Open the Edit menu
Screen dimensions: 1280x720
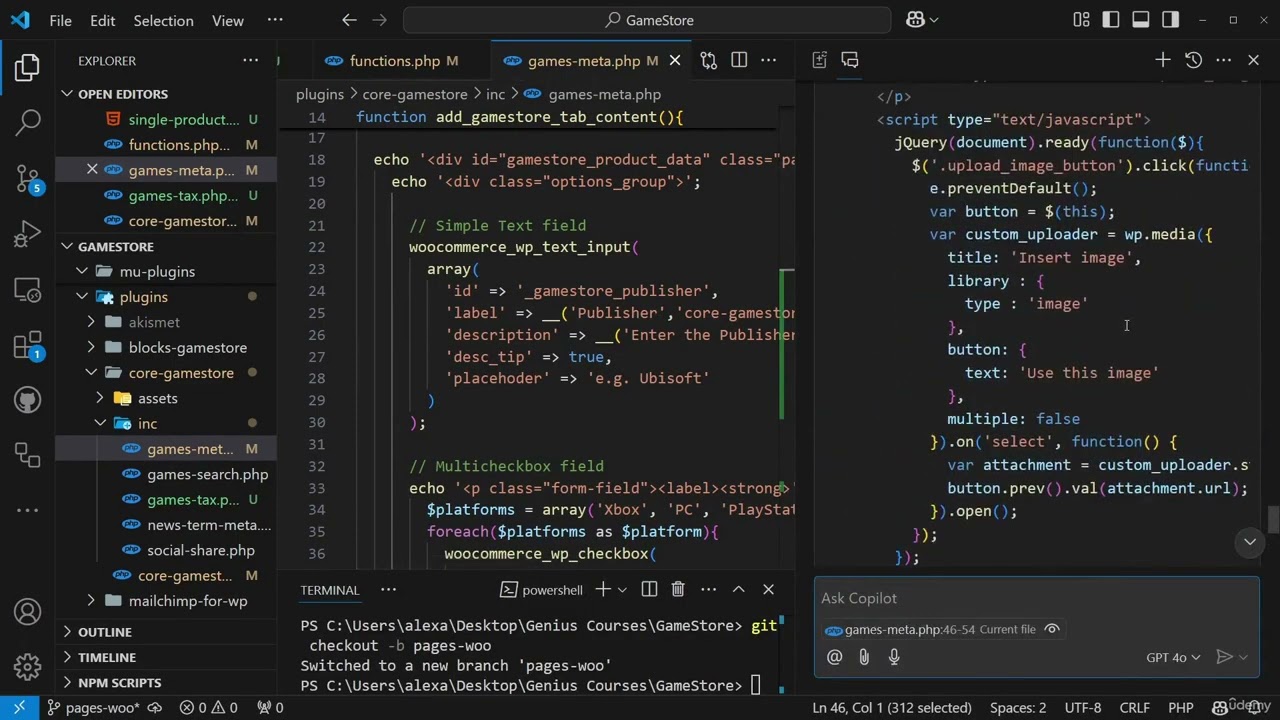102,20
